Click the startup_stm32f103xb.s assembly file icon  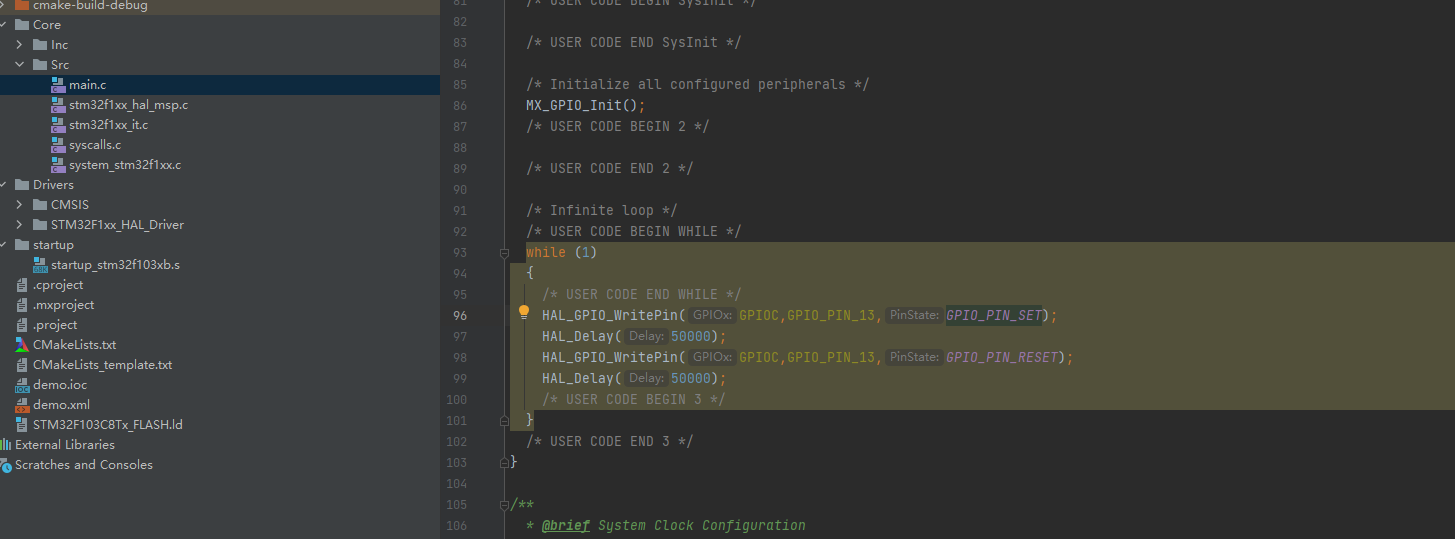[40, 265]
